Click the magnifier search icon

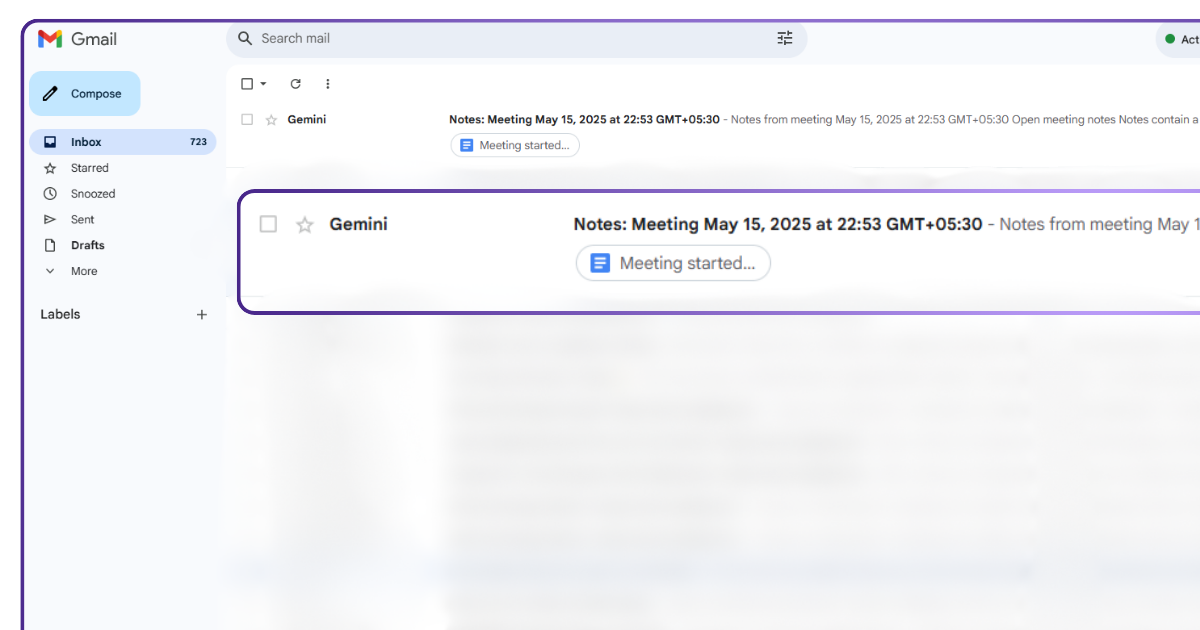[x=245, y=38]
